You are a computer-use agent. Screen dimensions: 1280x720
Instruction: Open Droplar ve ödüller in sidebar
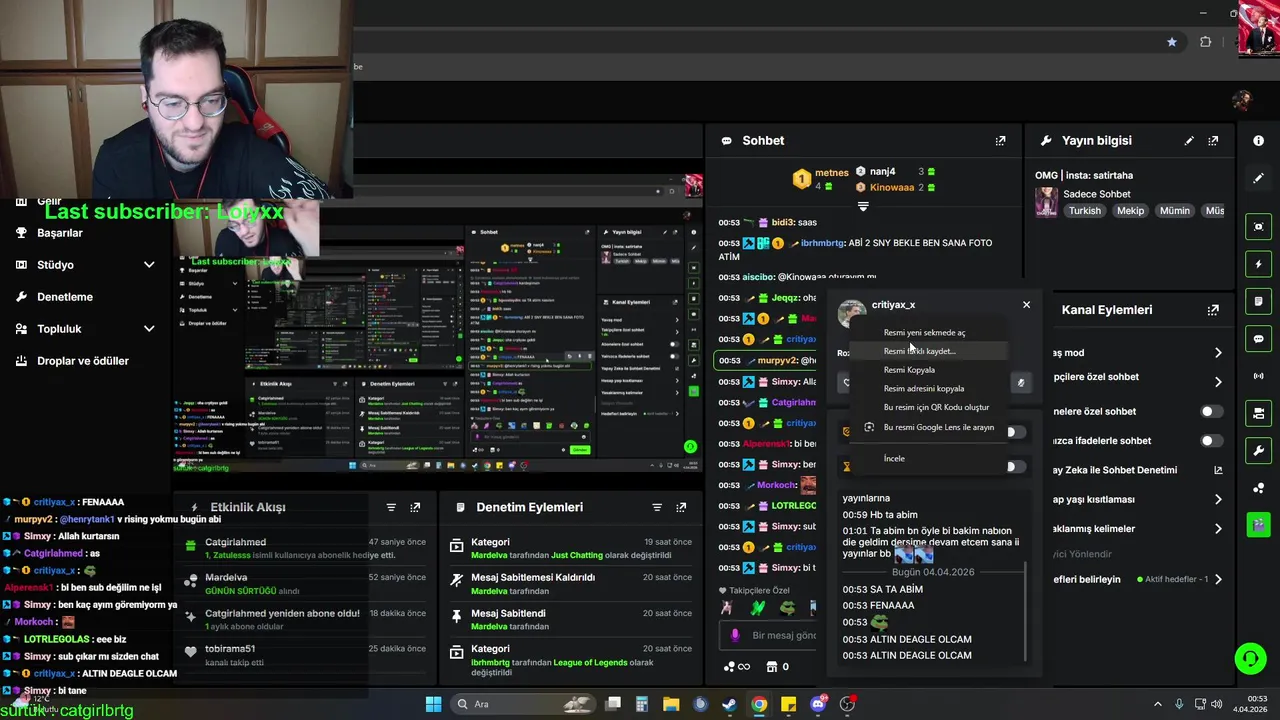(x=83, y=361)
